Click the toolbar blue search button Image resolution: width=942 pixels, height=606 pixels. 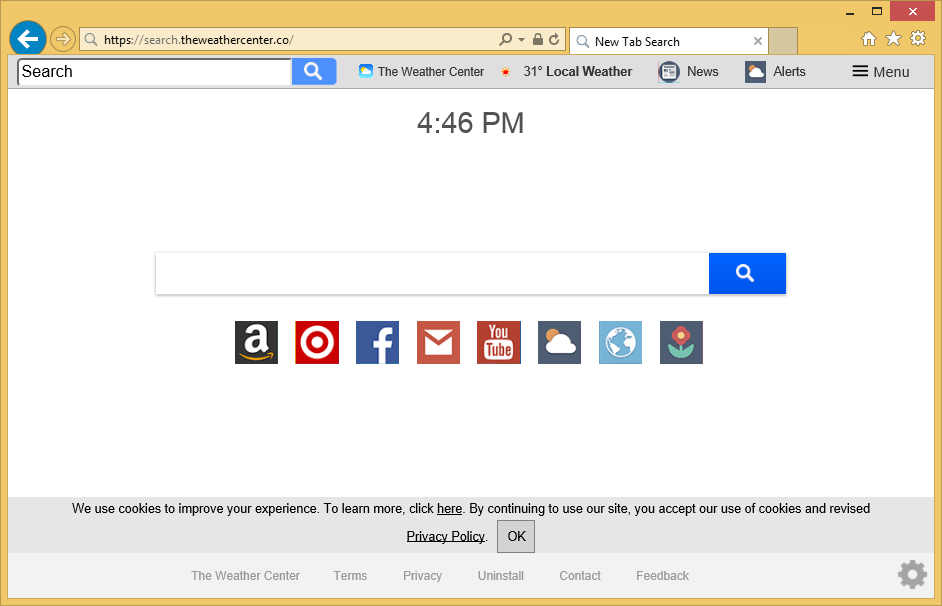314,71
